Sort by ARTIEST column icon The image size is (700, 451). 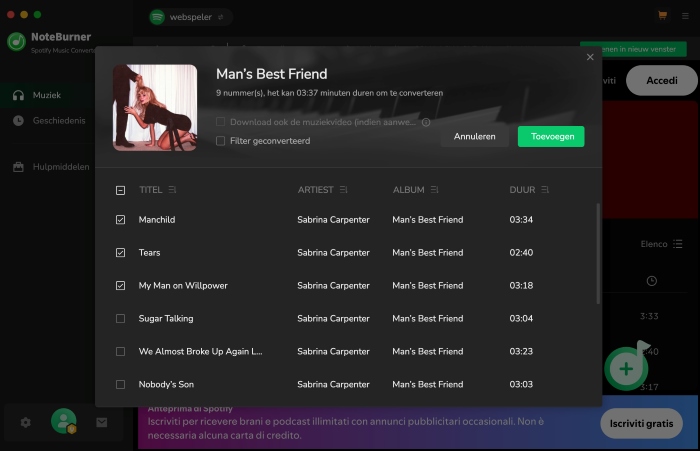[x=343, y=190]
